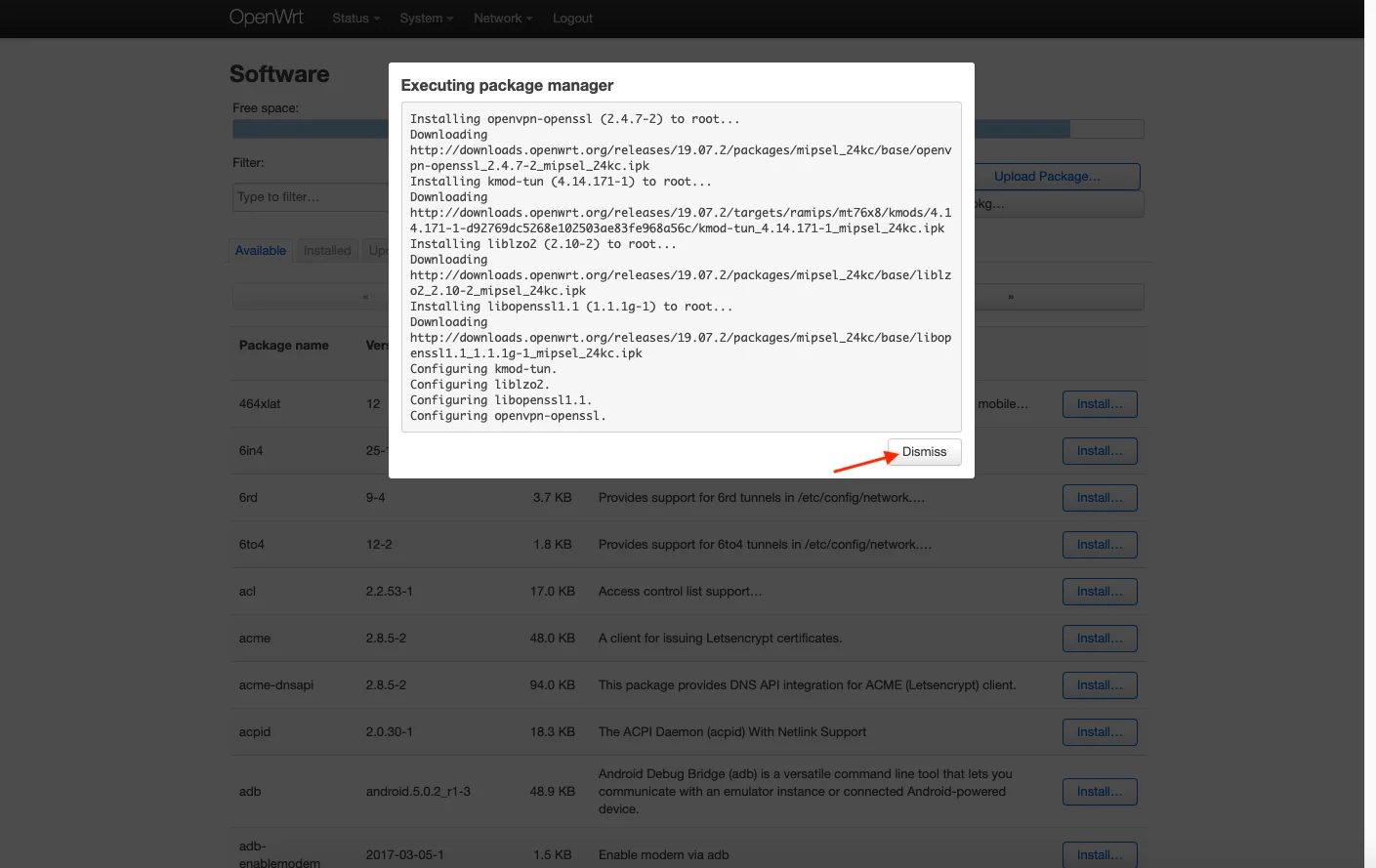Open the Network dropdown menu
This screenshot has height=868, width=1376.
[502, 19]
